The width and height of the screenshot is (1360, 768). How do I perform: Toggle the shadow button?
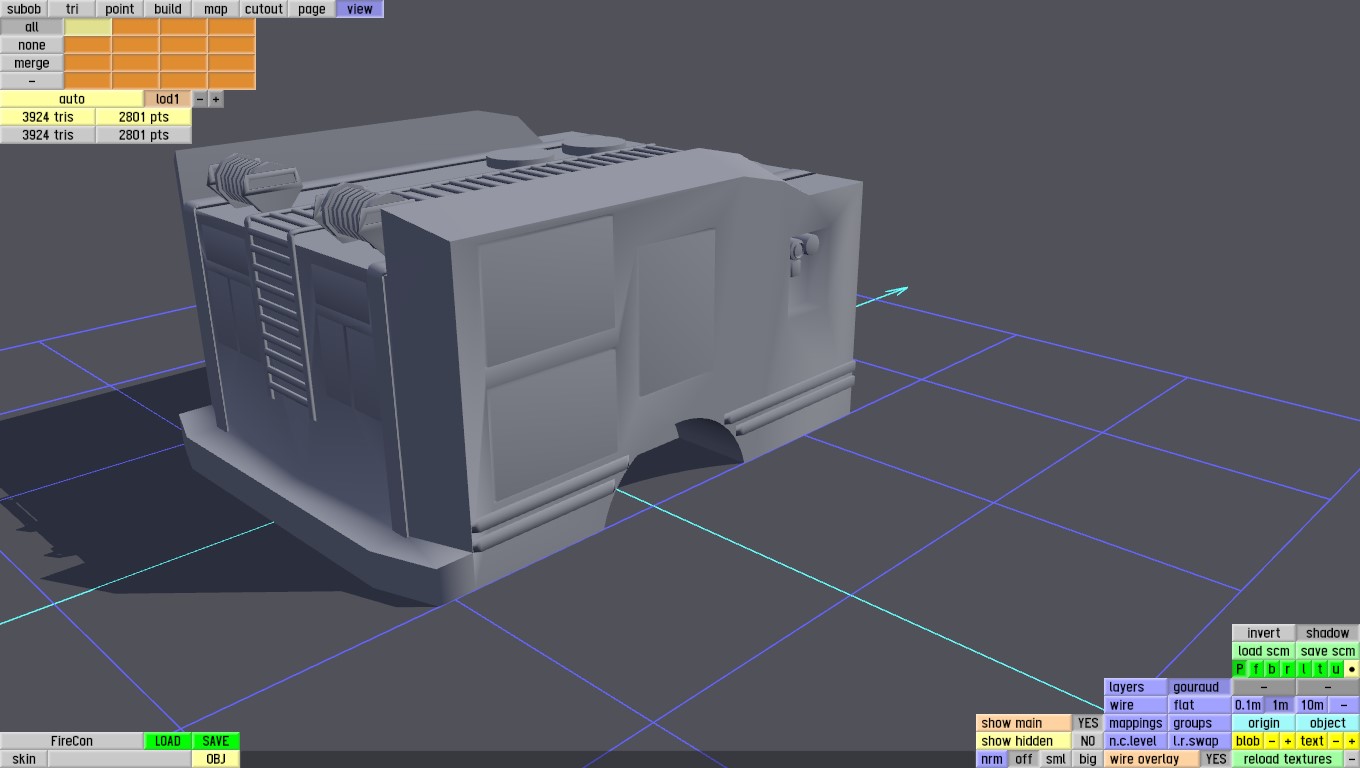(x=1328, y=633)
